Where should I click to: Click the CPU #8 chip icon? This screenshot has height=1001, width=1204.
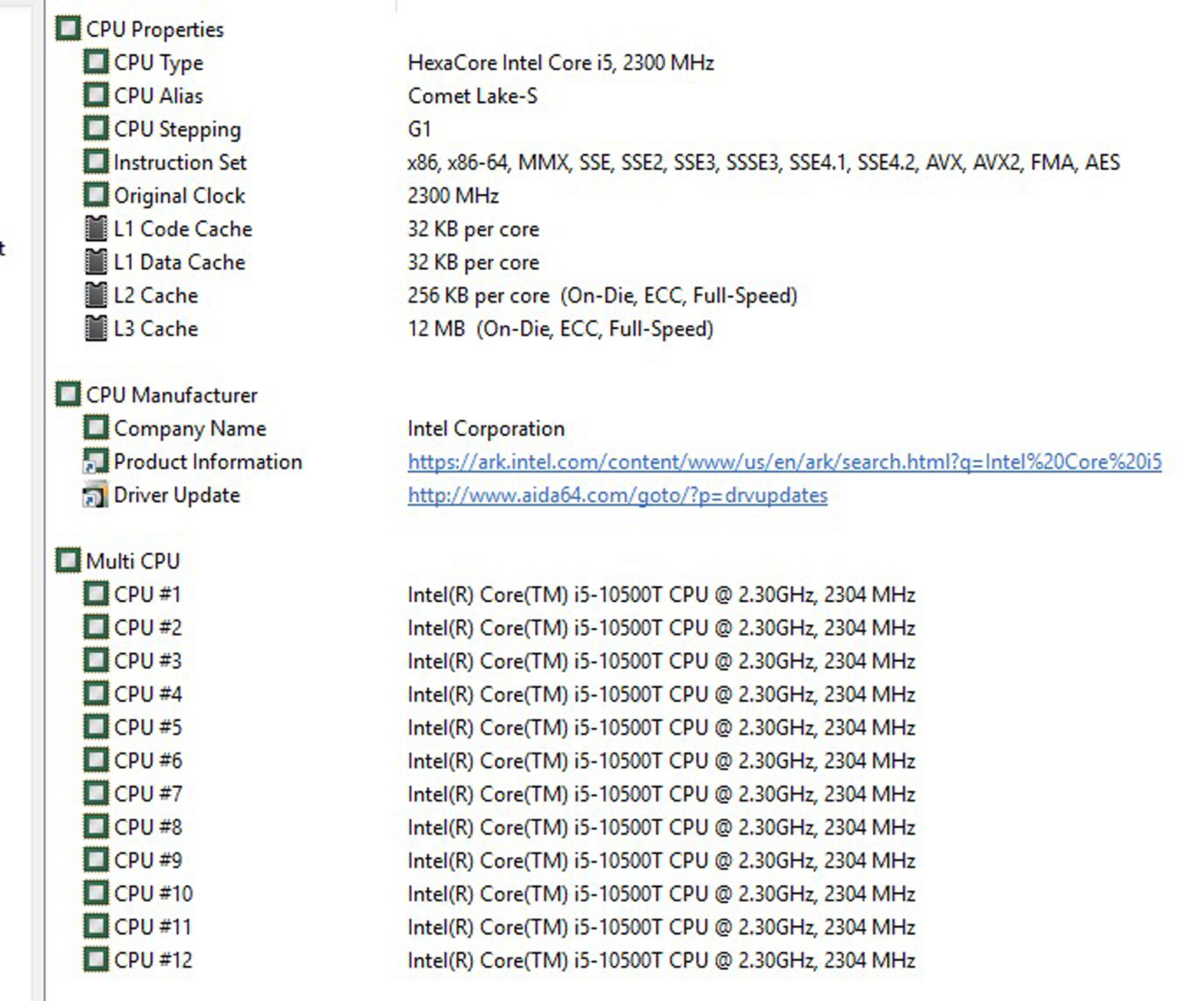96,827
